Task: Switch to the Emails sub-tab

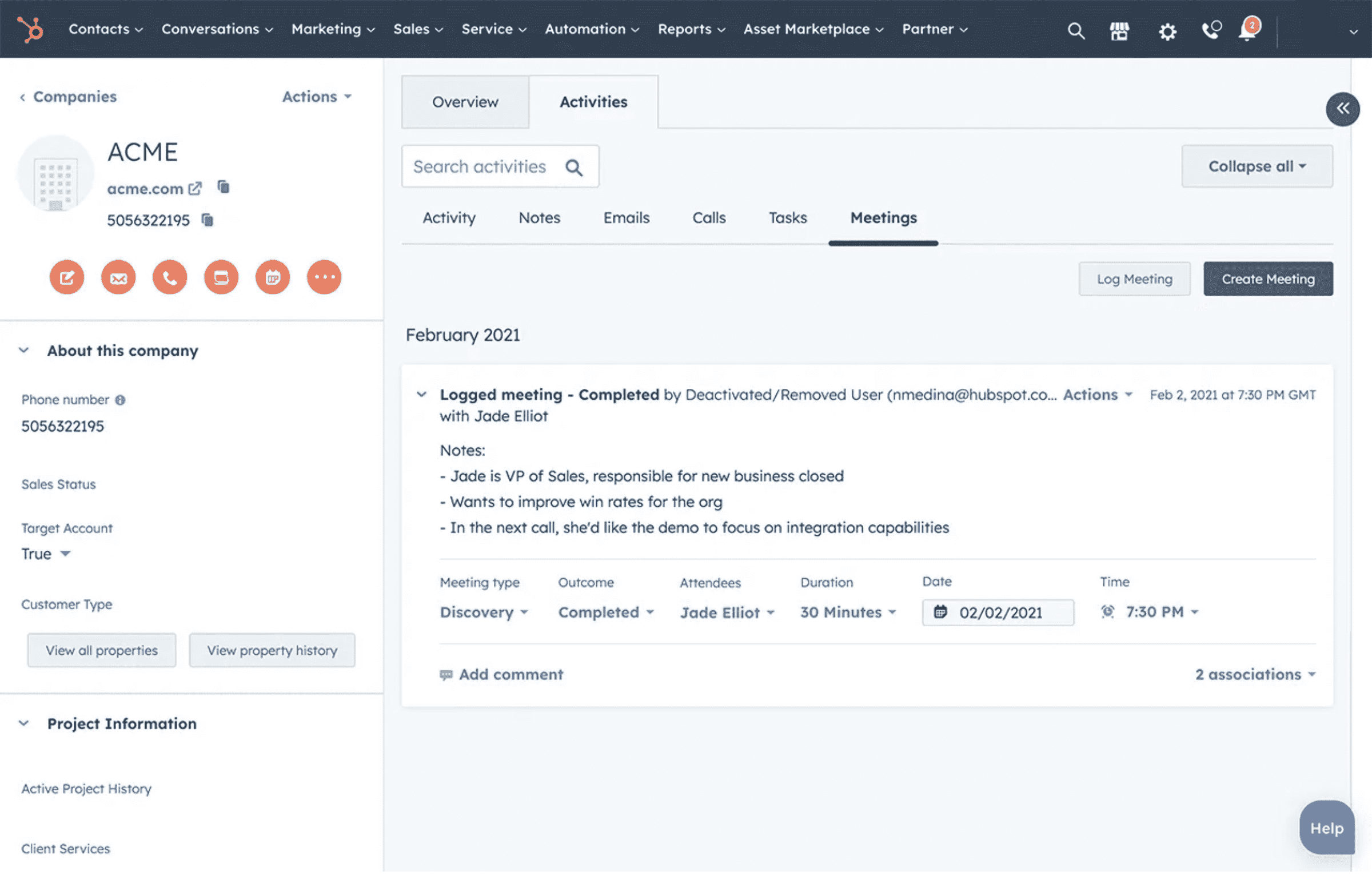Action: tap(626, 217)
